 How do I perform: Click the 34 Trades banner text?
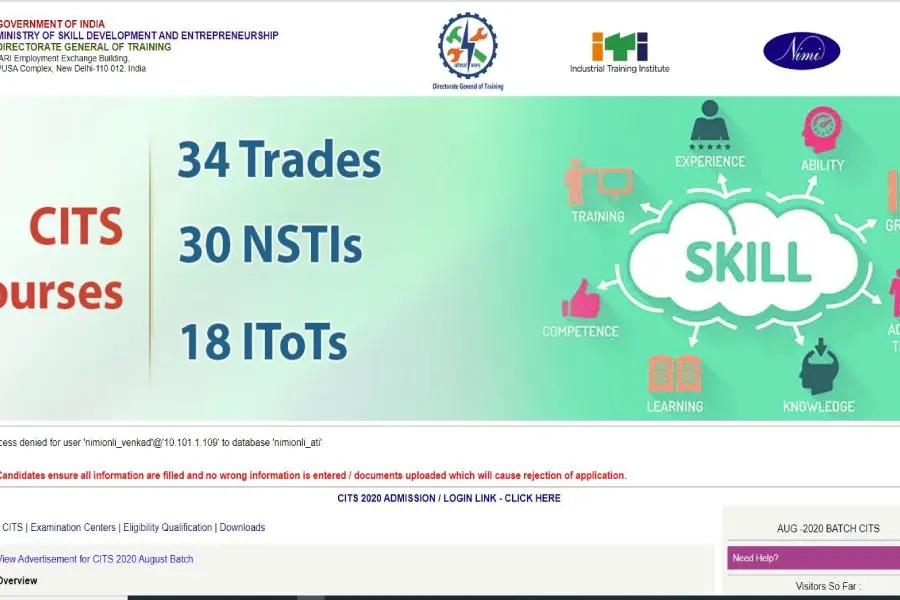click(279, 161)
